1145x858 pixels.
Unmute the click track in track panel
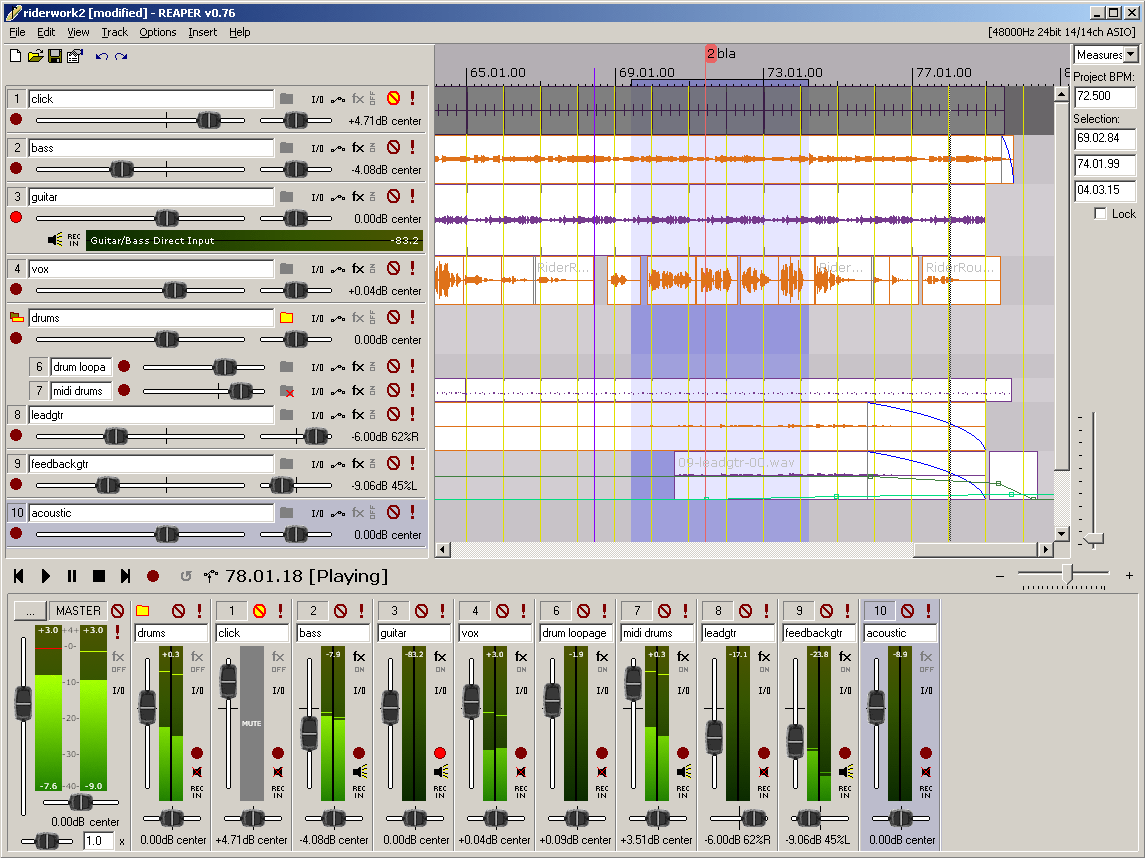pos(393,98)
